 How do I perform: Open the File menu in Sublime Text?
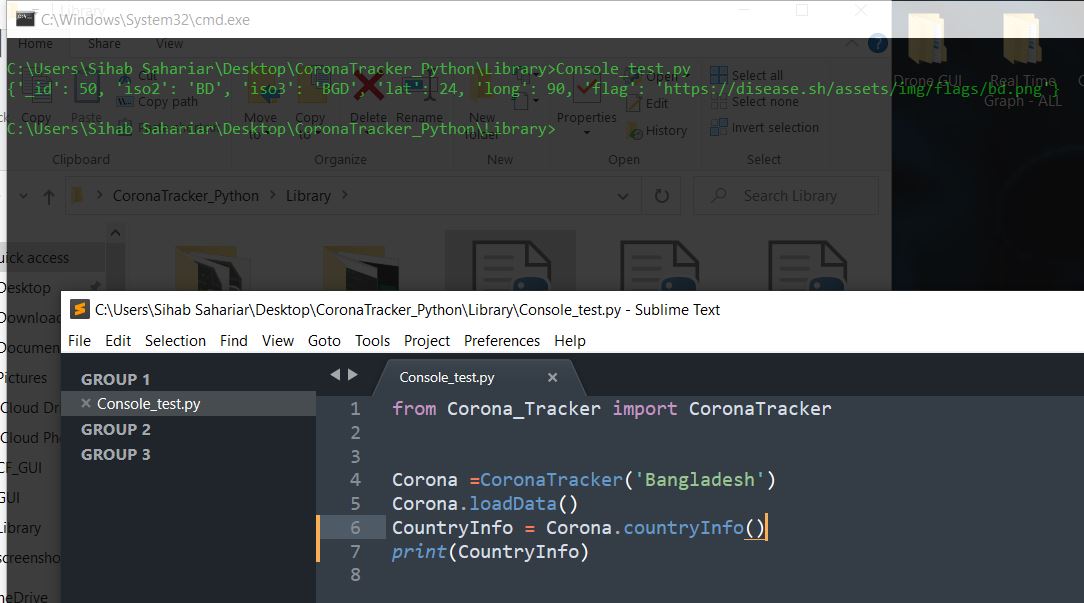click(x=79, y=341)
